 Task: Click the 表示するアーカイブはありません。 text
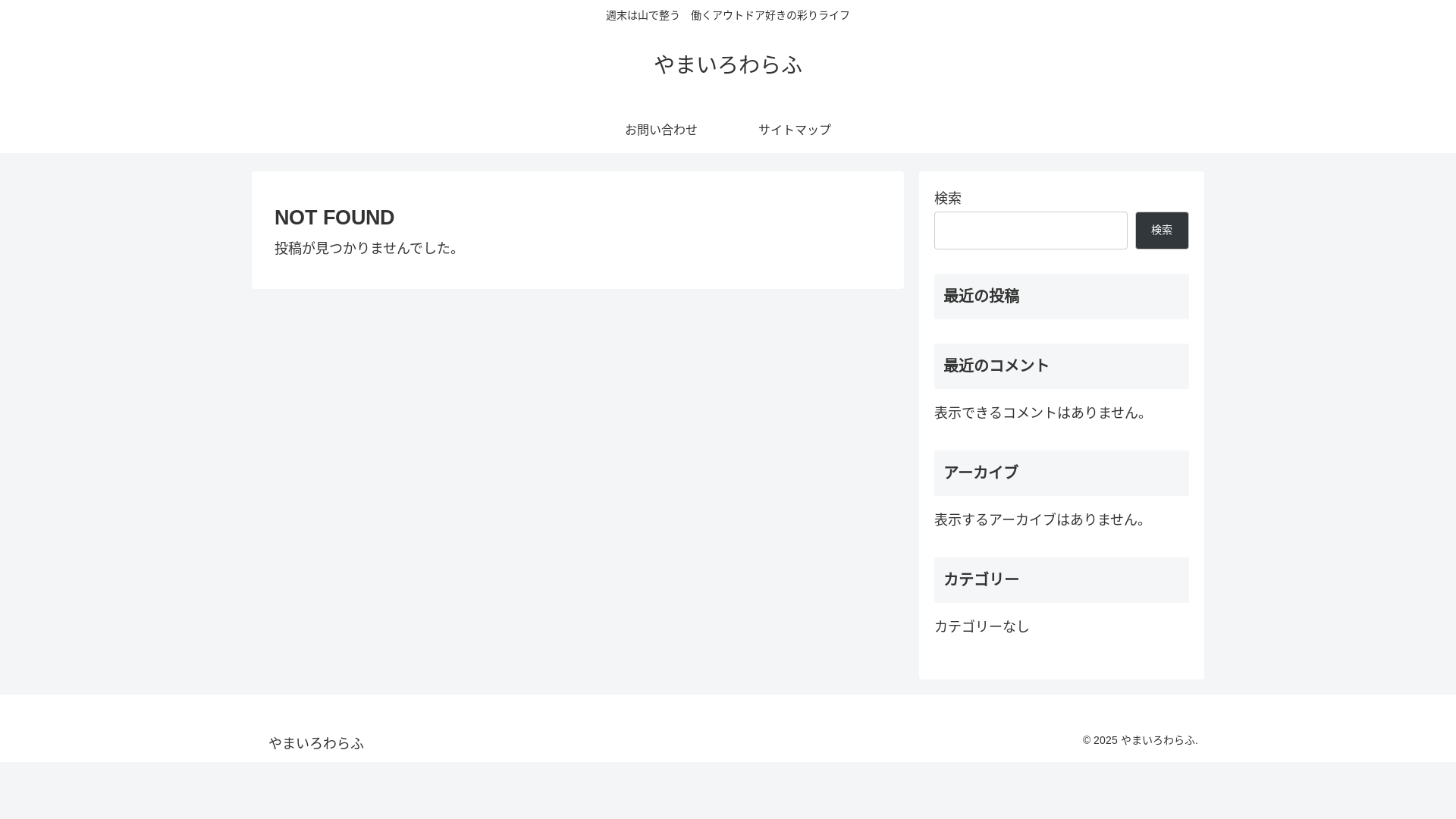click(1043, 519)
